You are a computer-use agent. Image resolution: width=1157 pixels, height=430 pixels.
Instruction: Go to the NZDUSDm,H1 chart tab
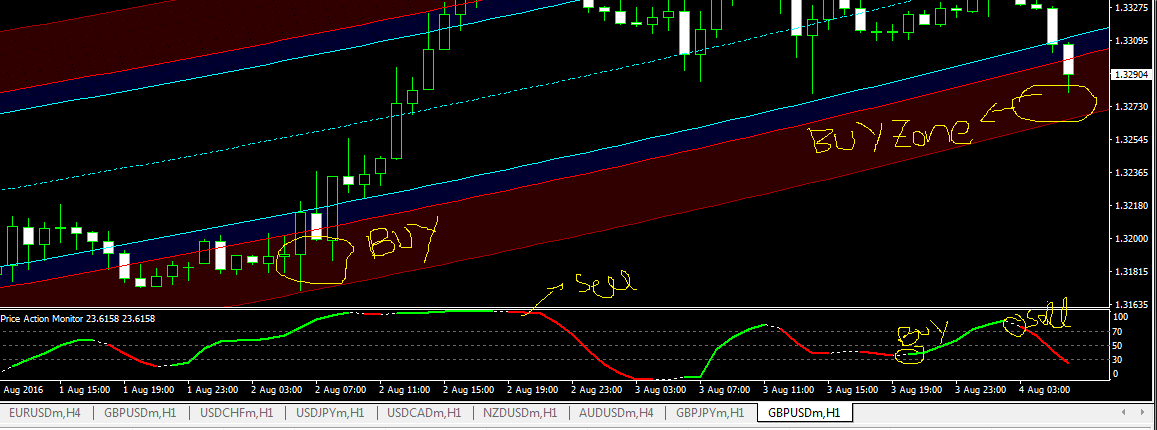pyautogui.click(x=522, y=412)
